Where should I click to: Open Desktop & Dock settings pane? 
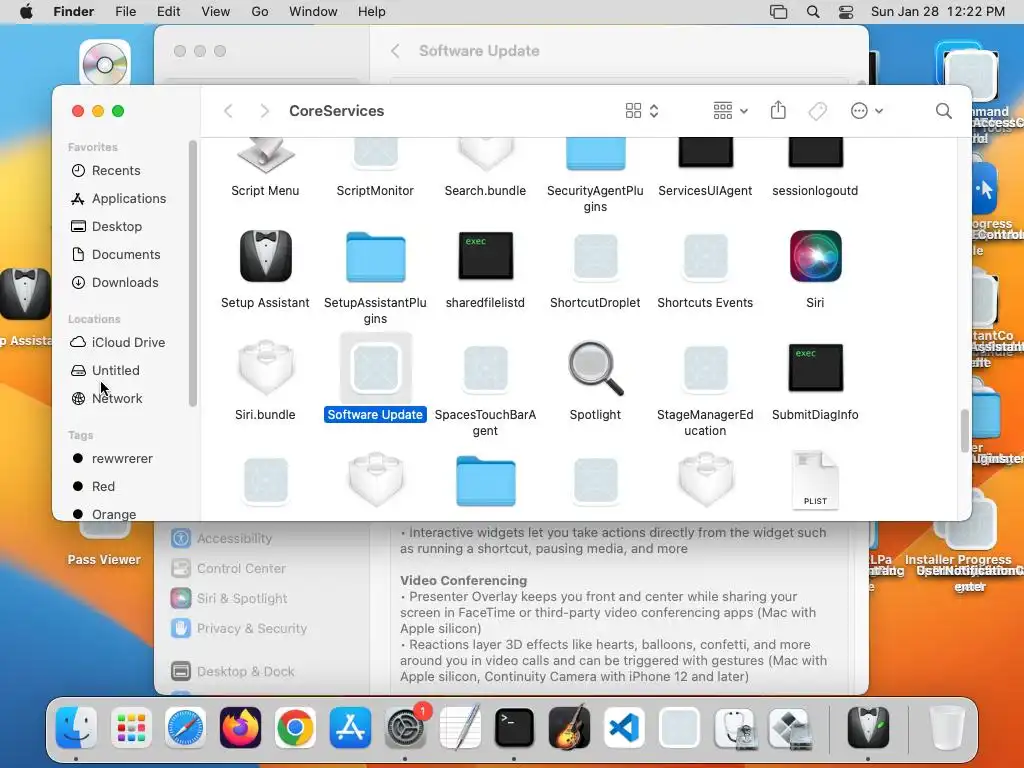coord(232,671)
